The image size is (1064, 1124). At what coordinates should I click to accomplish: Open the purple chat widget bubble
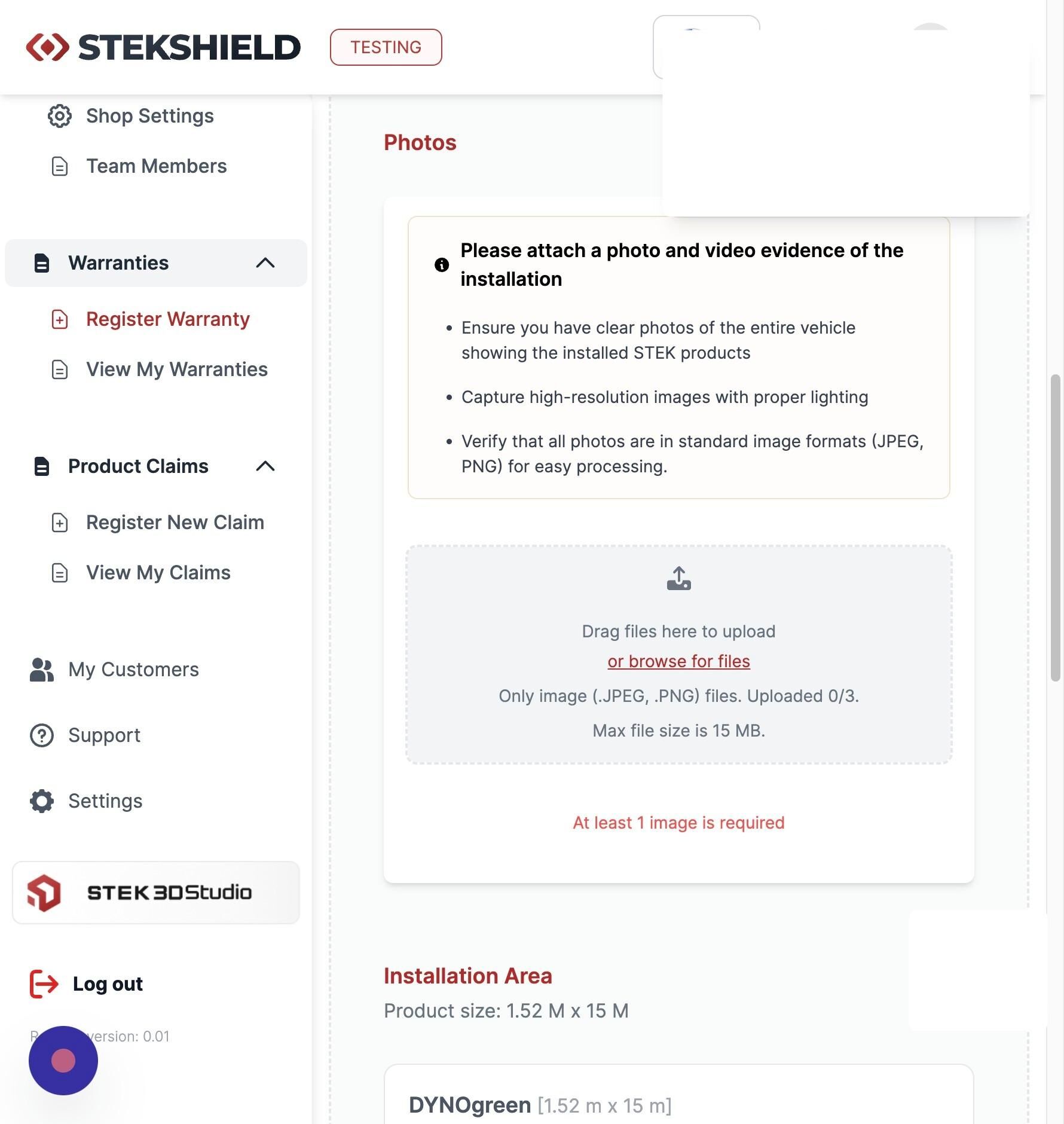click(63, 1061)
